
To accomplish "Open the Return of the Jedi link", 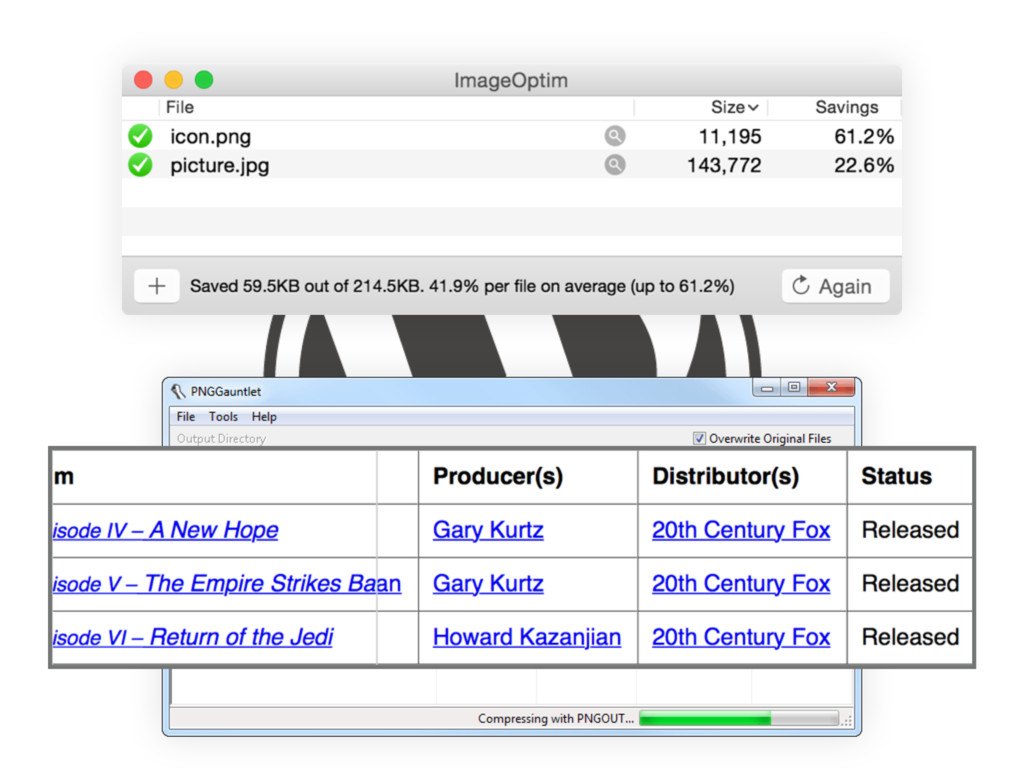I will click(x=193, y=637).
